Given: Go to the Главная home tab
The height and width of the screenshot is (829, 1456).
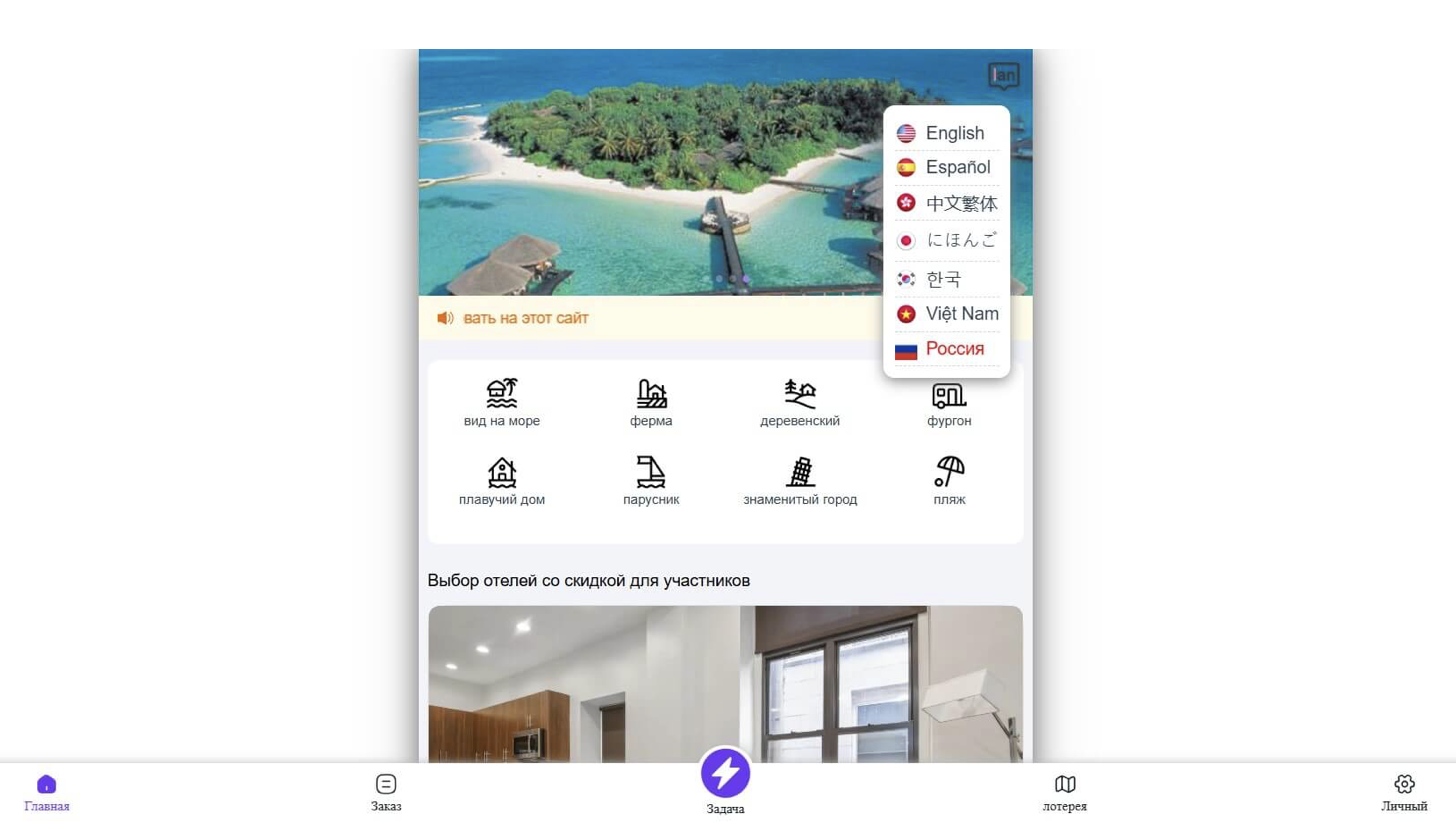Looking at the screenshot, I should pos(47,793).
